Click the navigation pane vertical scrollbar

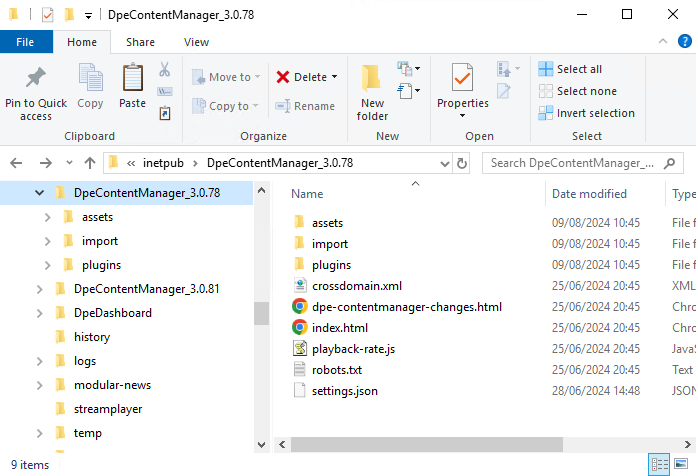pyautogui.click(x=261, y=313)
